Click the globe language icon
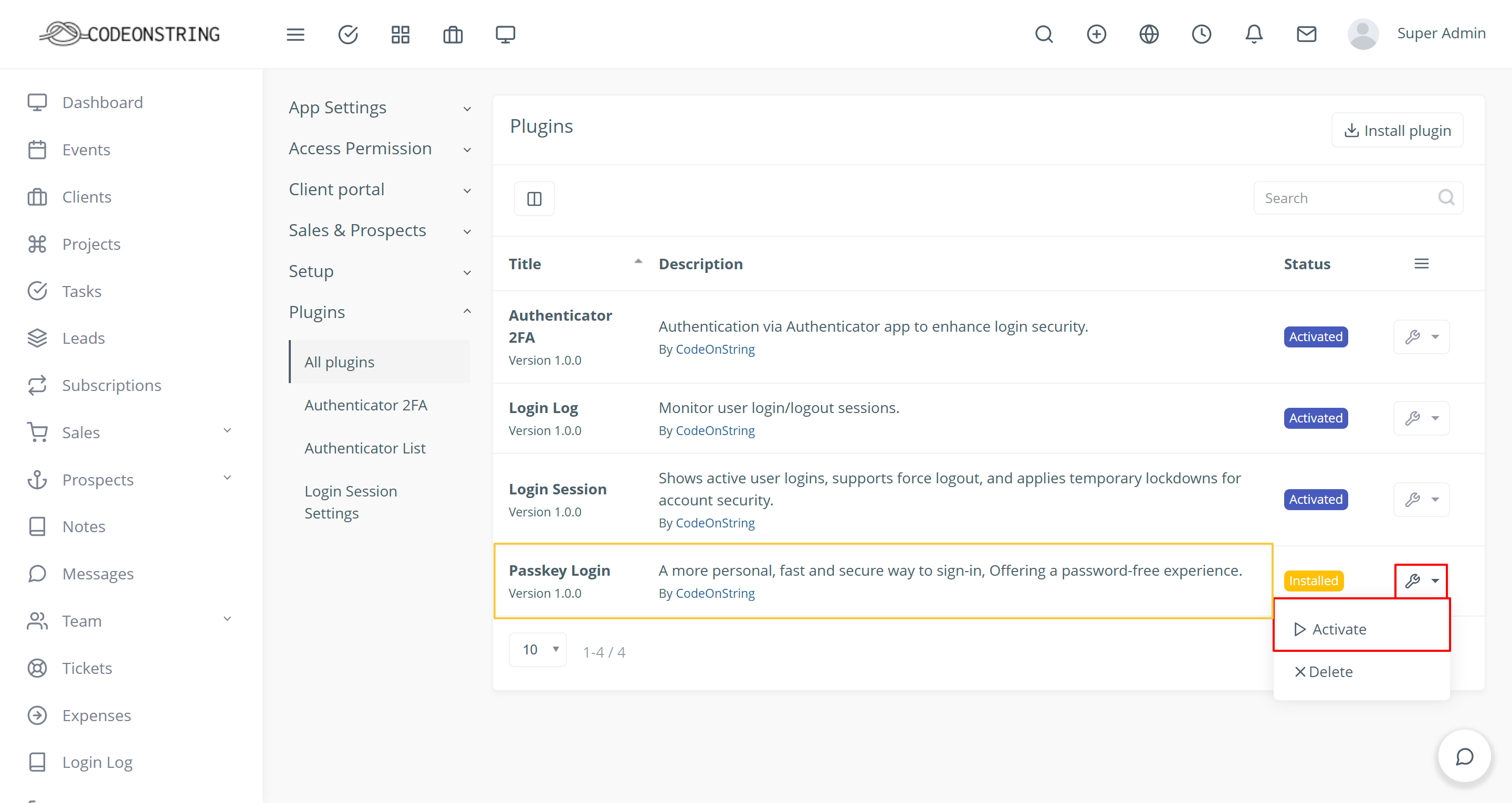 point(1149,35)
